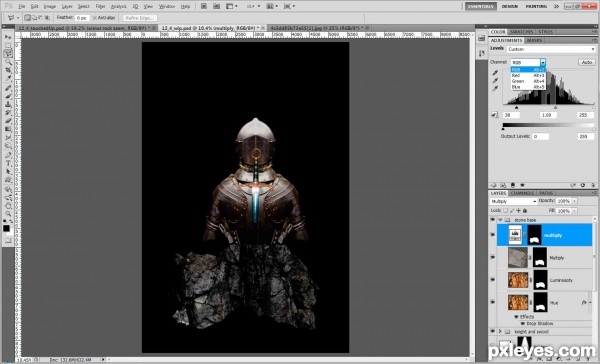The width and height of the screenshot is (600, 364).
Task: Hide the Hue layer
Action: 492,302
